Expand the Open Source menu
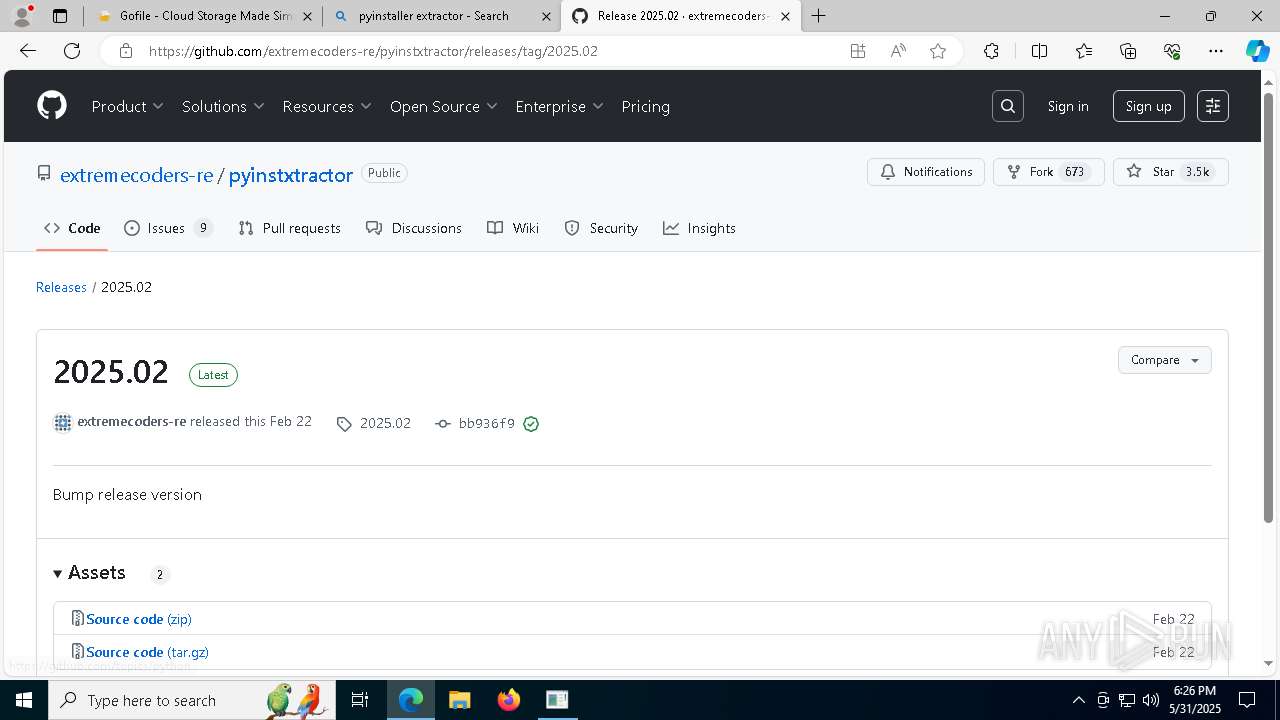The image size is (1280, 720). tap(444, 106)
